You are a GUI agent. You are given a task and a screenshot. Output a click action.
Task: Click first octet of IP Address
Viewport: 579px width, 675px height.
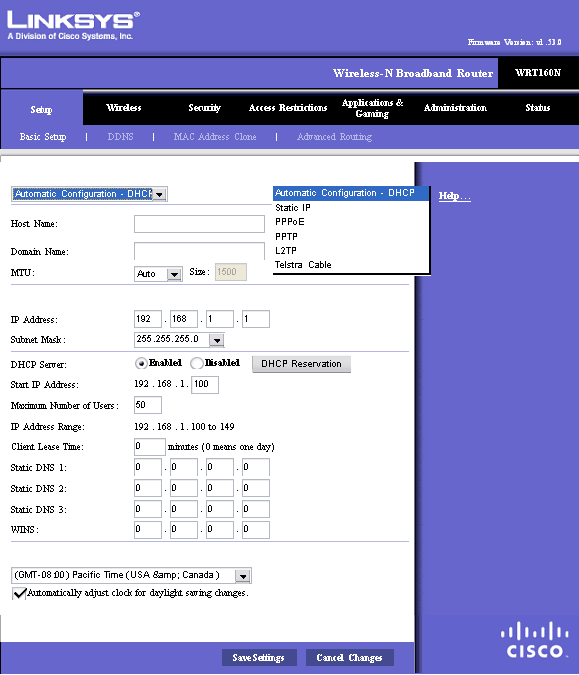click(148, 319)
